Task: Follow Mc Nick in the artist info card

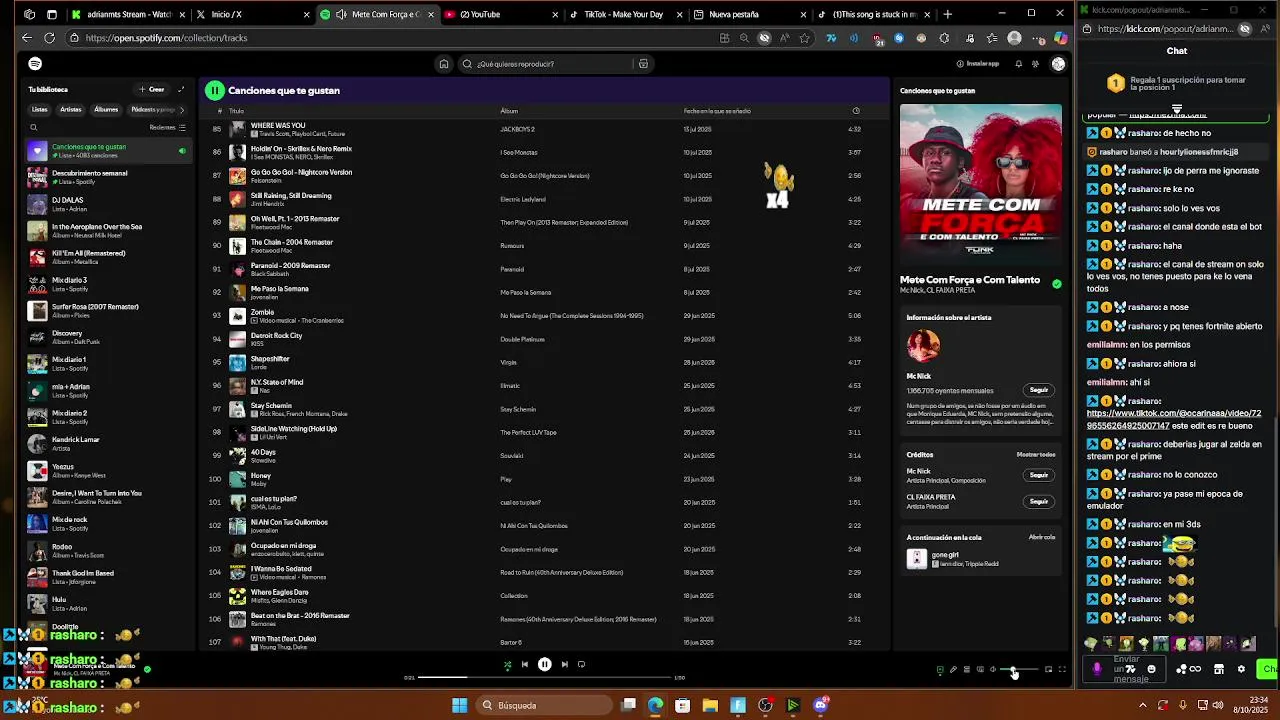Action: [1039, 390]
